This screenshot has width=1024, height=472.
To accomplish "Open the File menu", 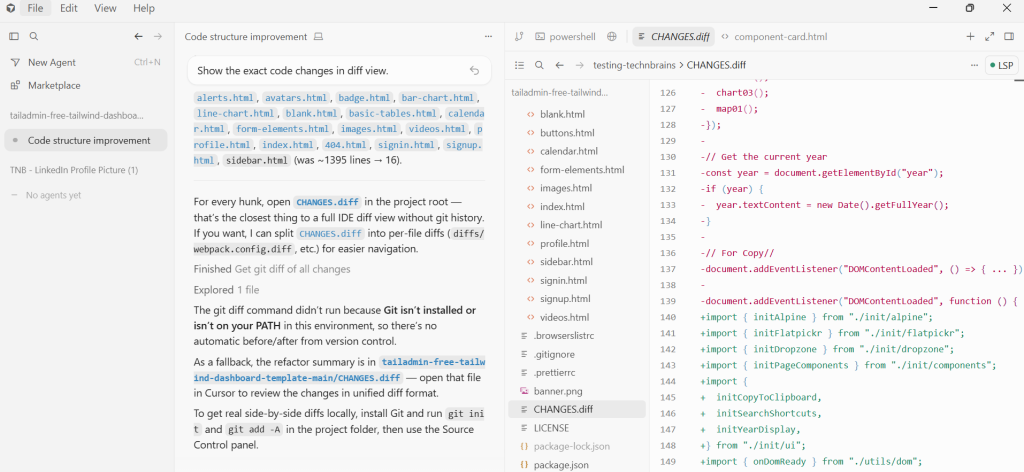I will pos(35,8).
